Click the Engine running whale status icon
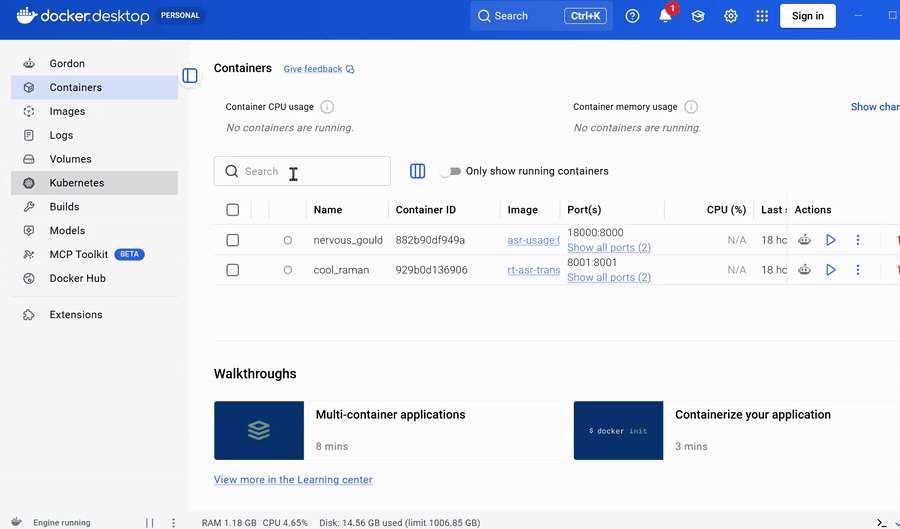900x529 pixels. pos(17,522)
